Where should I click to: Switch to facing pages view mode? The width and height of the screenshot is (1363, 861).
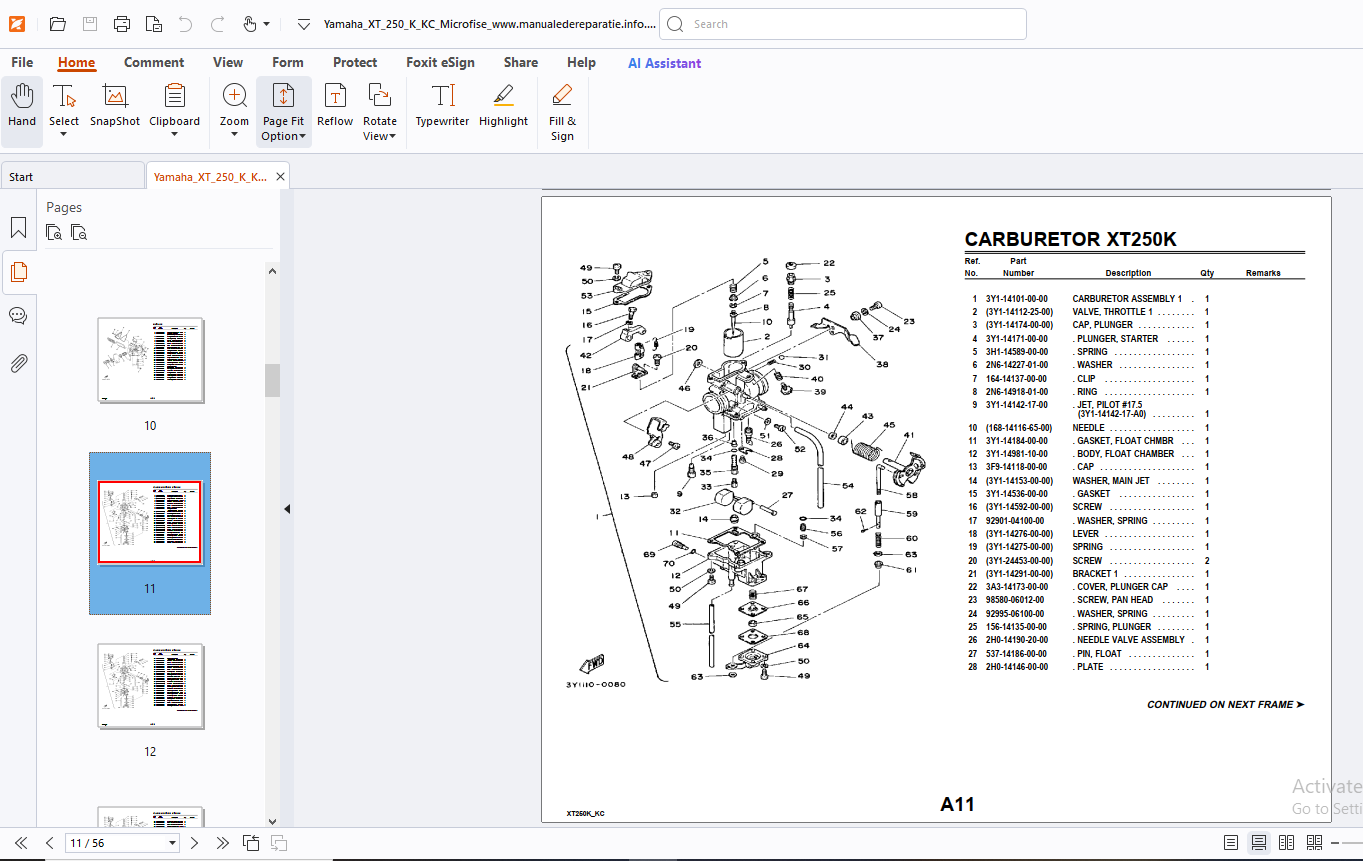[1287, 843]
